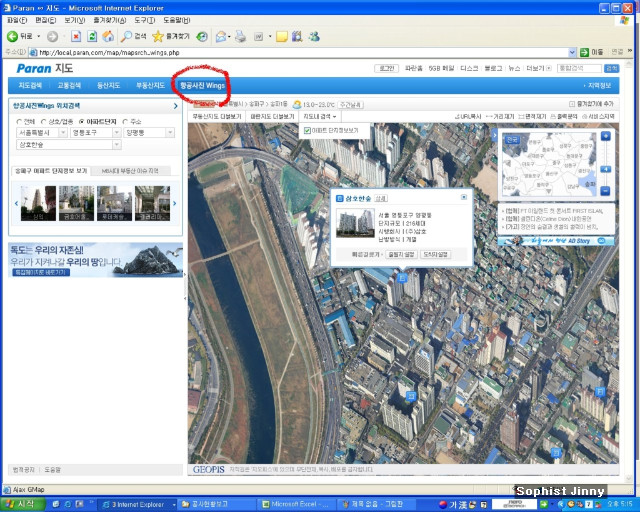640x512 pixels.
Task: Select the 아파트단지 radio button
Action: [x=82, y=122]
